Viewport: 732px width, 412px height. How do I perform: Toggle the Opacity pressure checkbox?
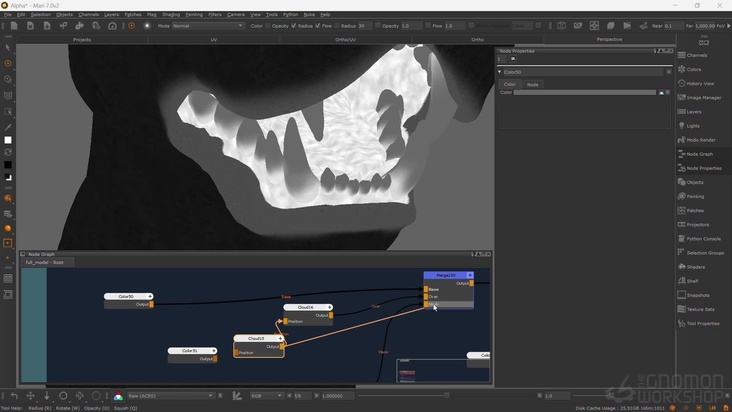coord(268,26)
